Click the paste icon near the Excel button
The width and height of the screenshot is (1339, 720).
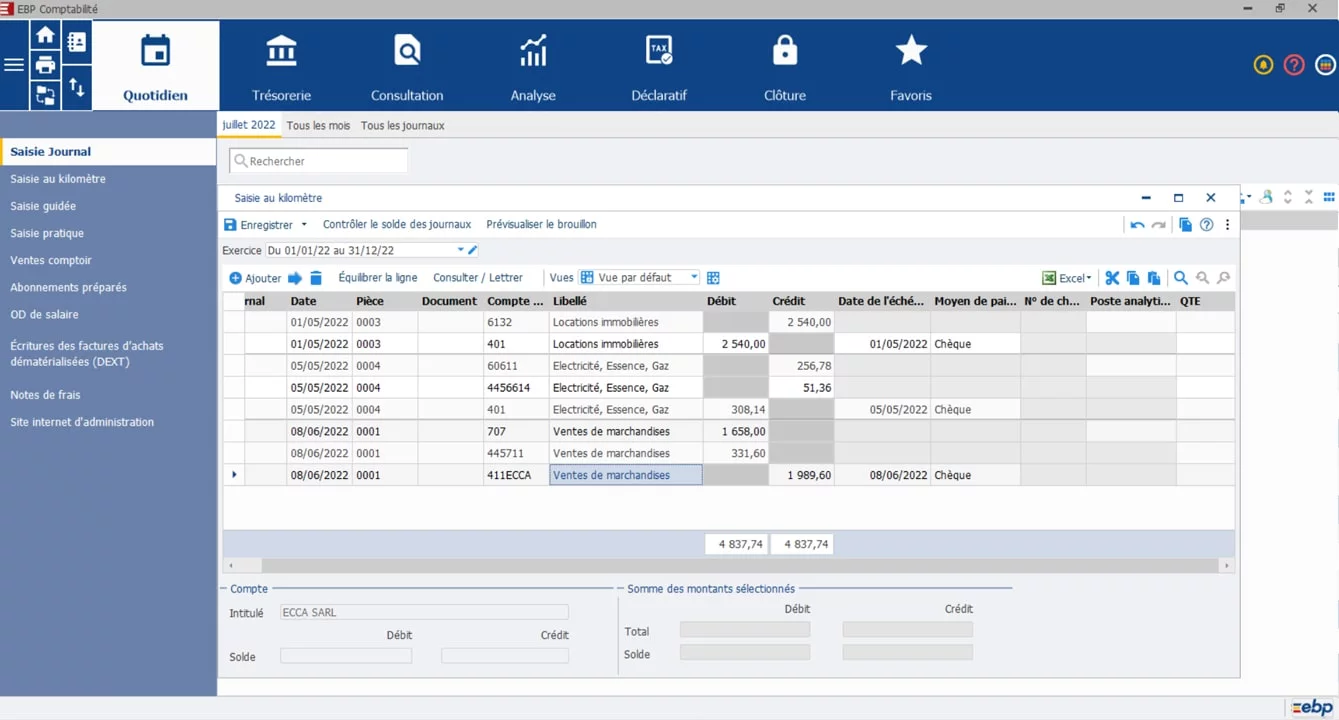point(1155,278)
